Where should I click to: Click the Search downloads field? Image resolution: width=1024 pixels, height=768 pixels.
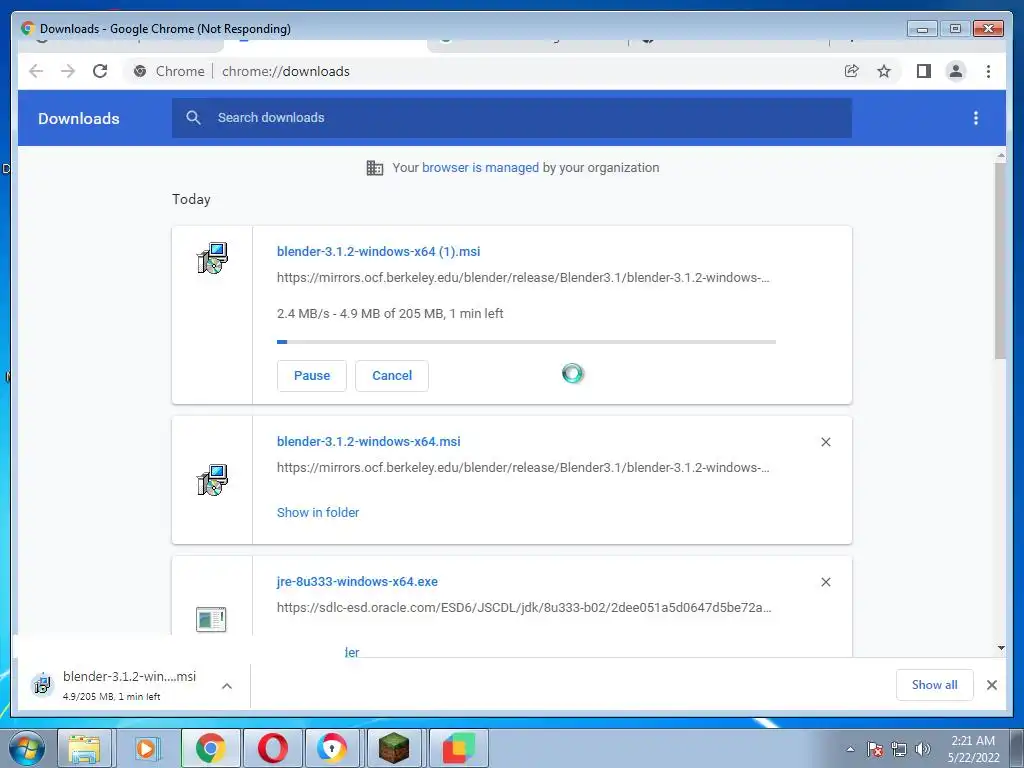pos(512,118)
